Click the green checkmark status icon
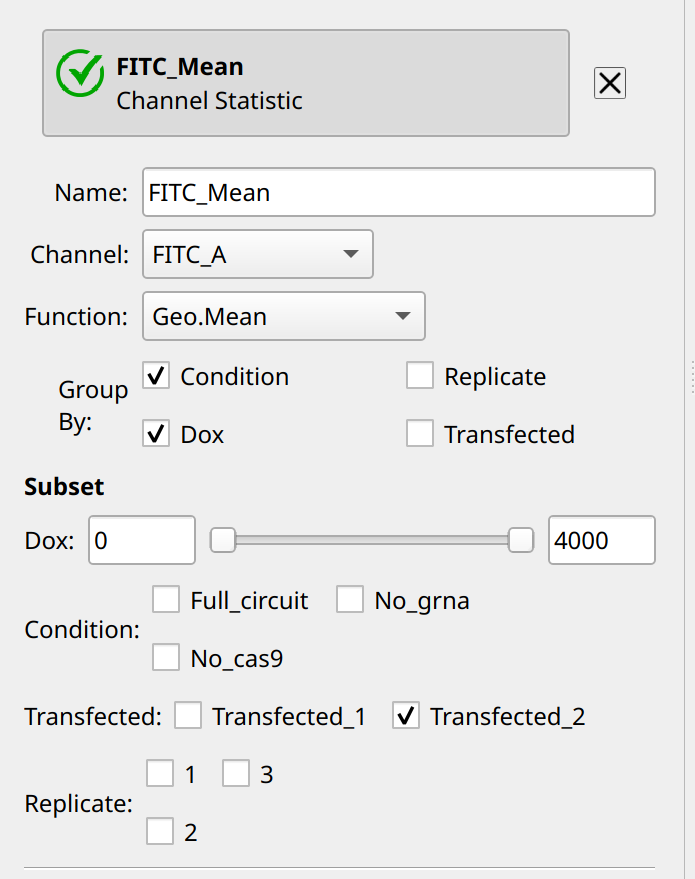Image resolution: width=695 pixels, height=879 pixels. click(x=80, y=73)
